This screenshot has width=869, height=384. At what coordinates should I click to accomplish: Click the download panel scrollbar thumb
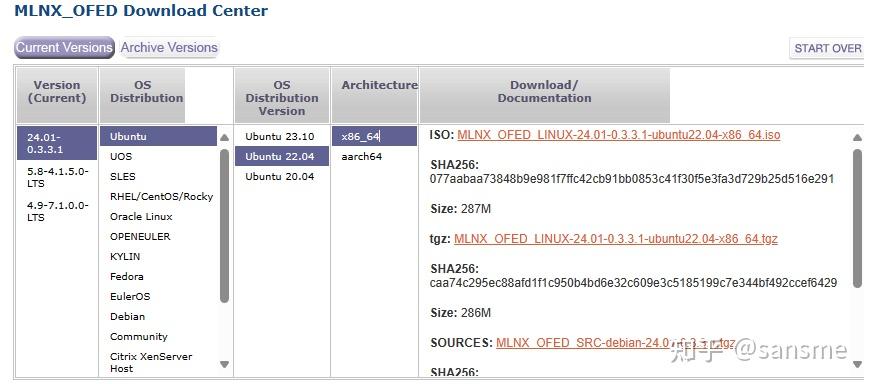(857, 218)
